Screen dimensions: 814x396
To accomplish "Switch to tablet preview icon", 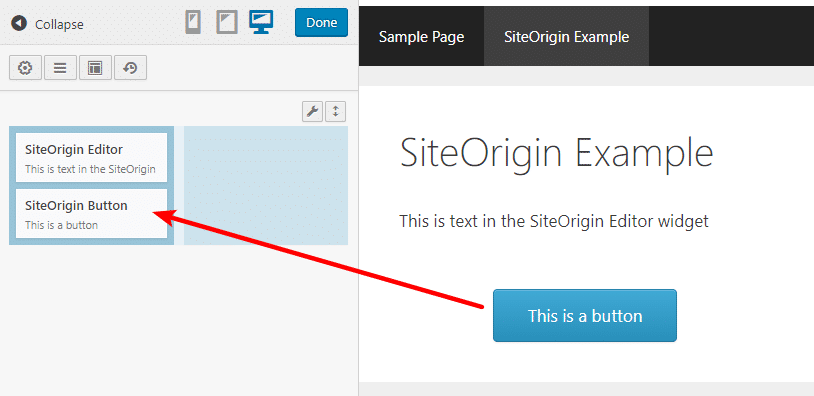I will pyautogui.click(x=227, y=23).
